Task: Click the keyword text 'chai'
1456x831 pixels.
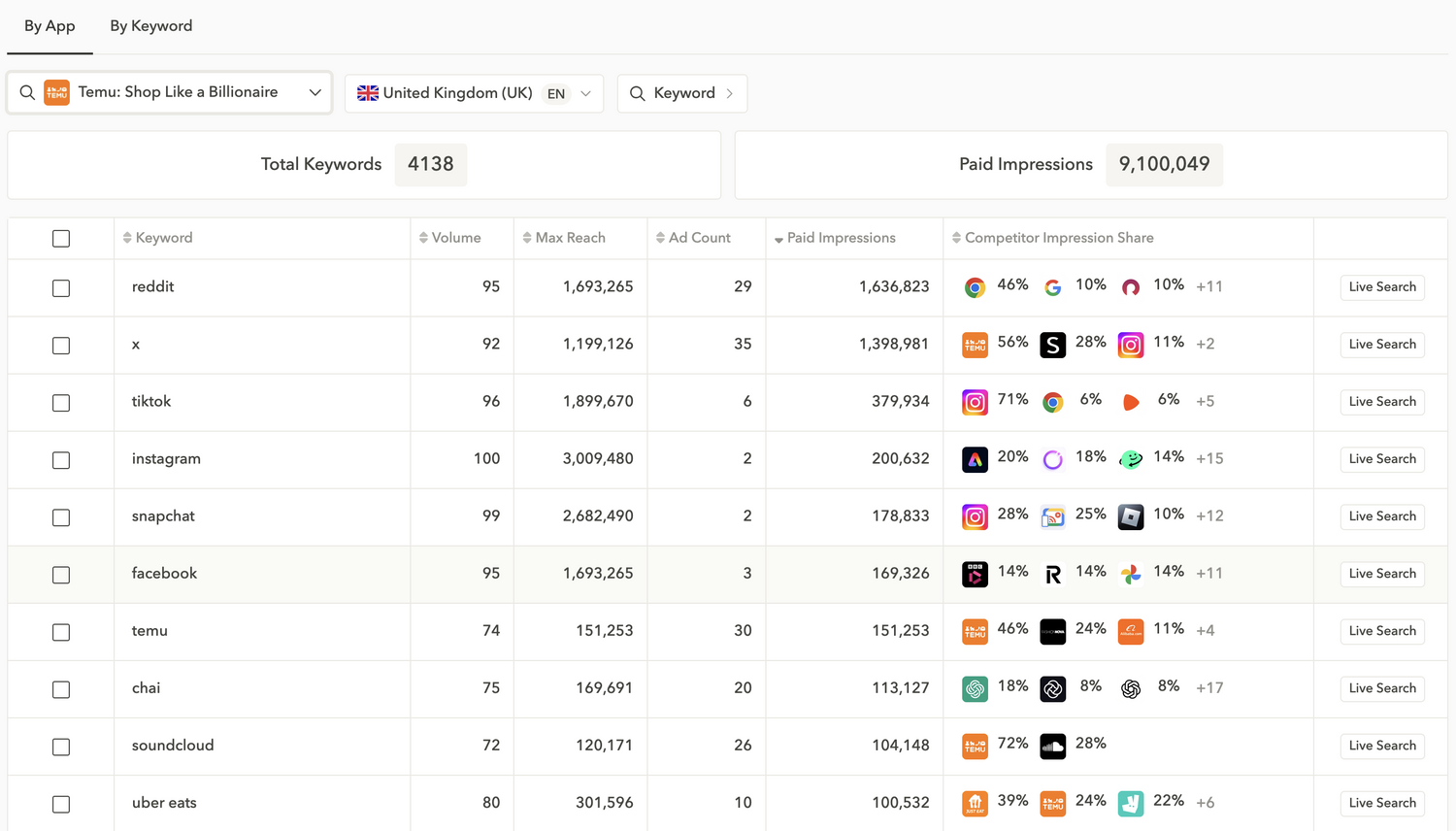Action: [x=146, y=688]
